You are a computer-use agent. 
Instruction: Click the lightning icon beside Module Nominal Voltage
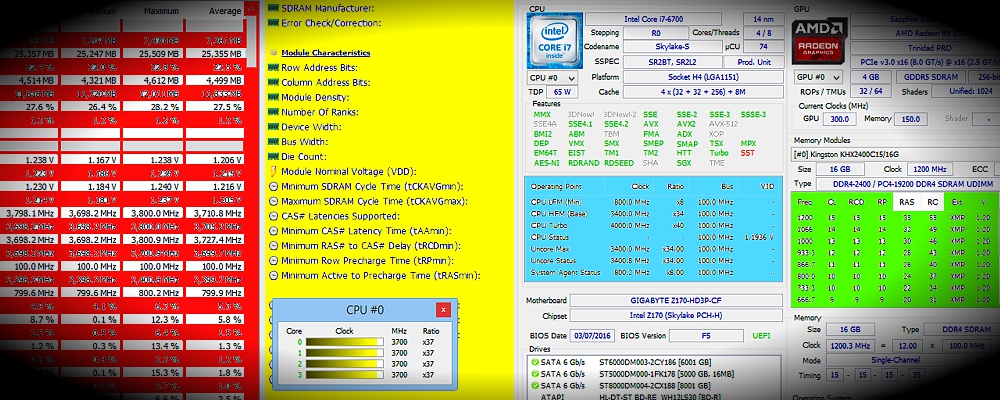coord(274,172)
